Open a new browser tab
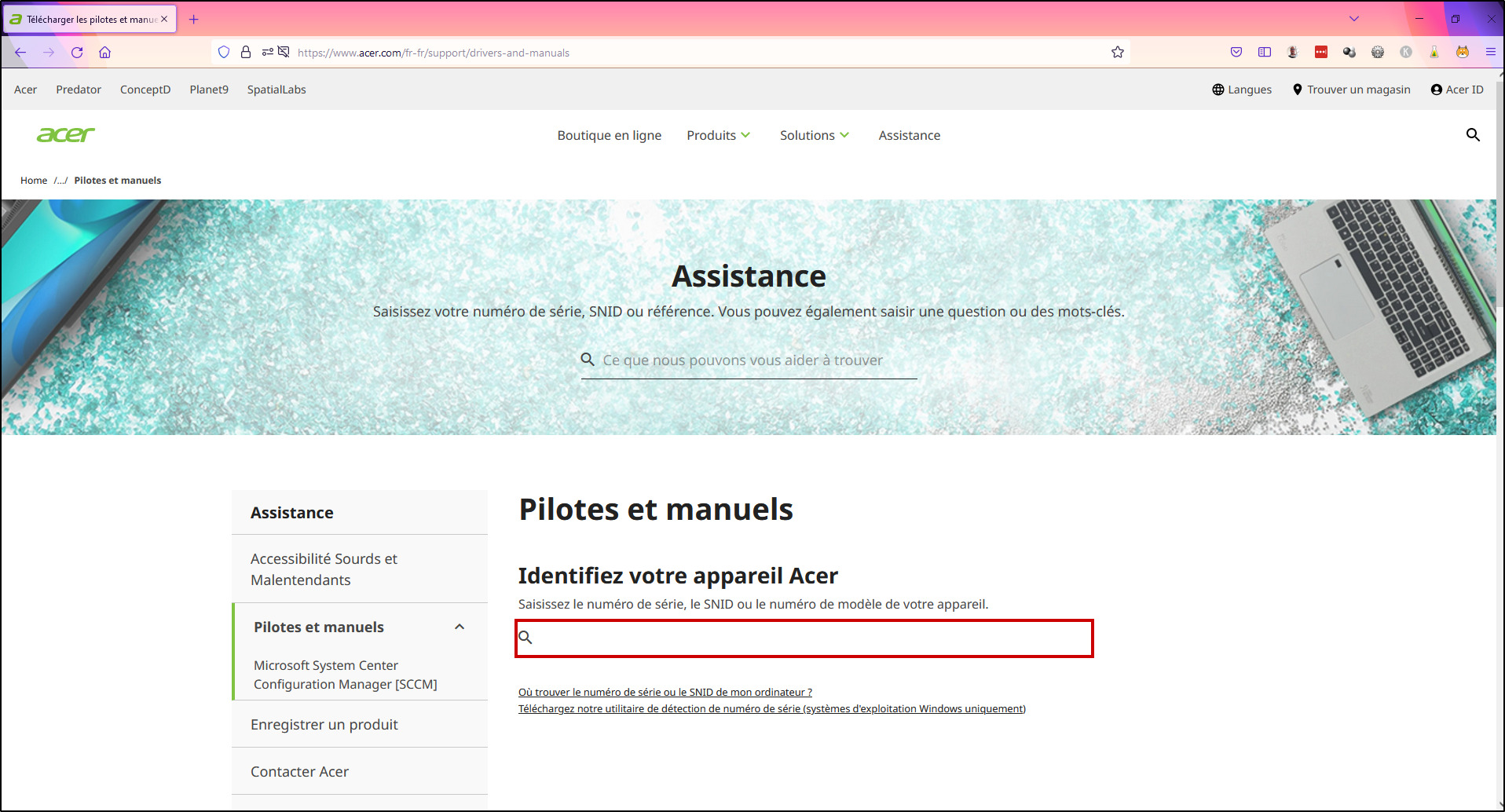1505x812 pixels. (194, 20)
